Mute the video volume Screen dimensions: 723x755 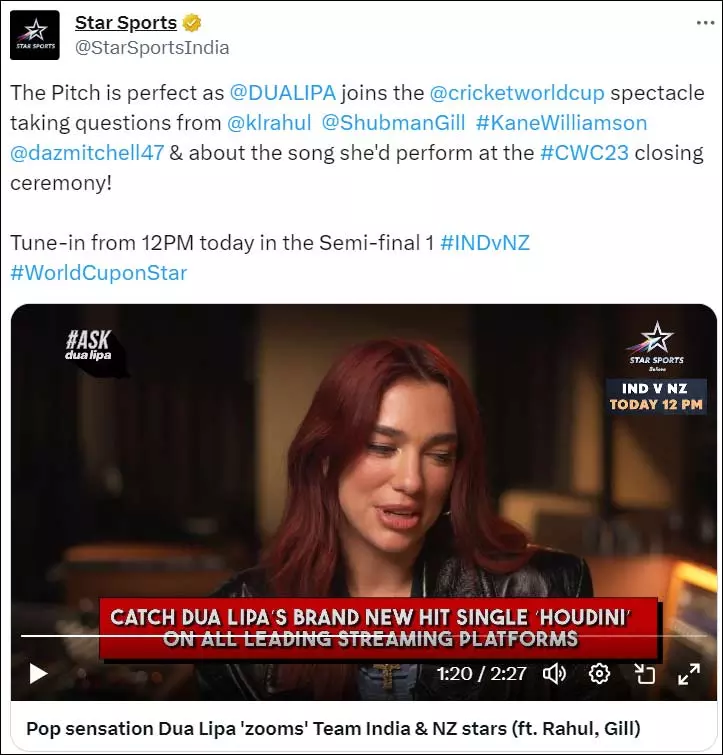click(x=554, y=674)
